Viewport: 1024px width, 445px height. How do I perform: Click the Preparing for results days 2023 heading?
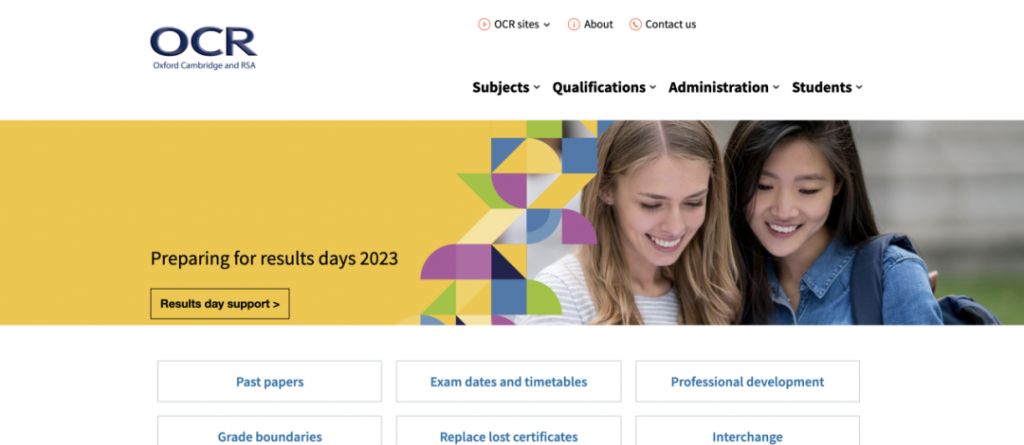274,259
